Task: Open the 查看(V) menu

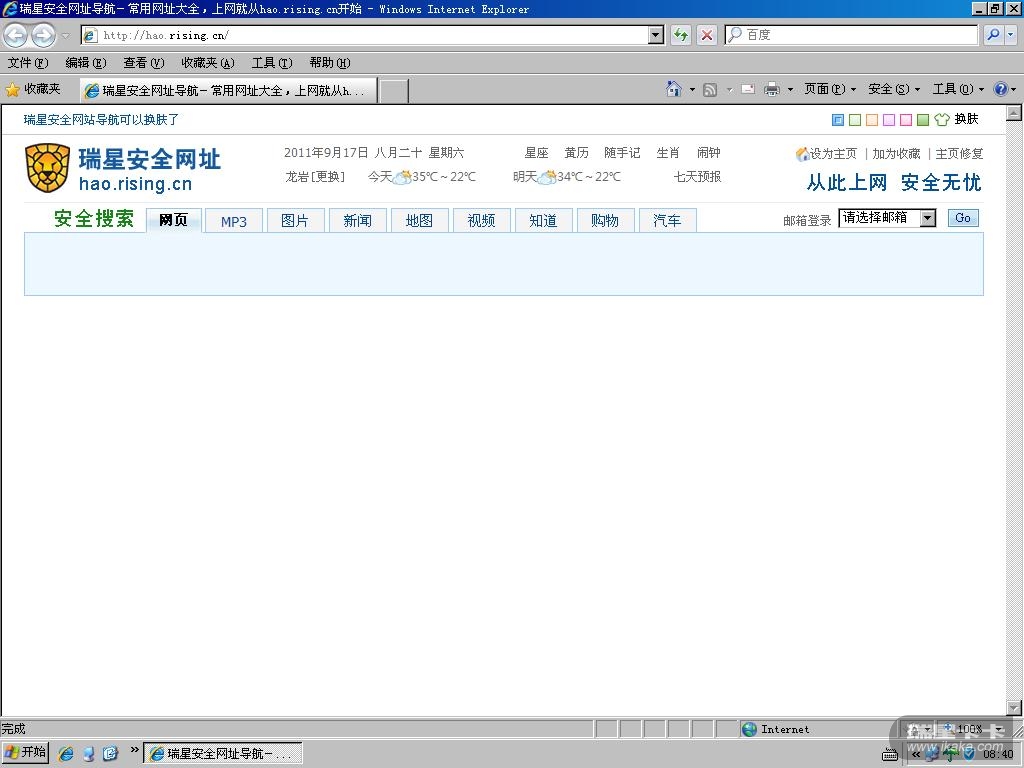Action: coord(144,63)
